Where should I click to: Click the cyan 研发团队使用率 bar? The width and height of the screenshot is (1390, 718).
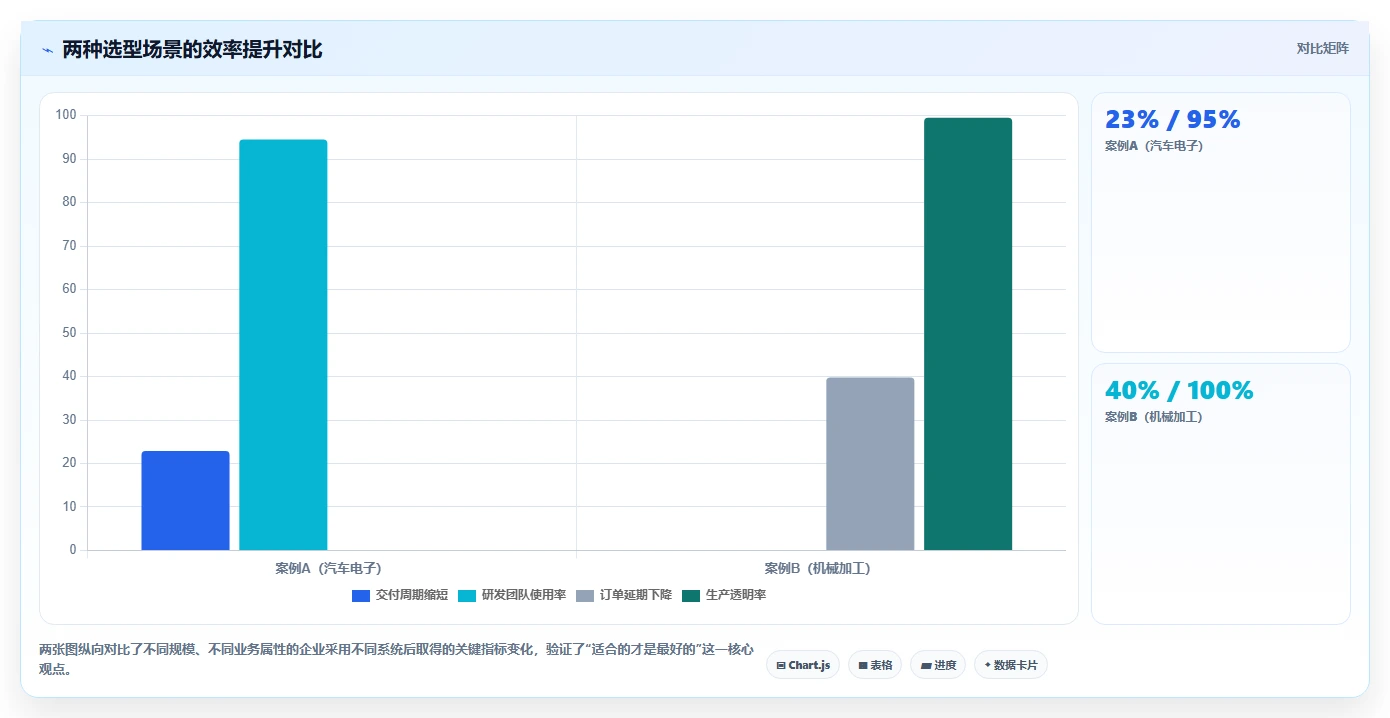pyautogui.click(x=283, y=345)
